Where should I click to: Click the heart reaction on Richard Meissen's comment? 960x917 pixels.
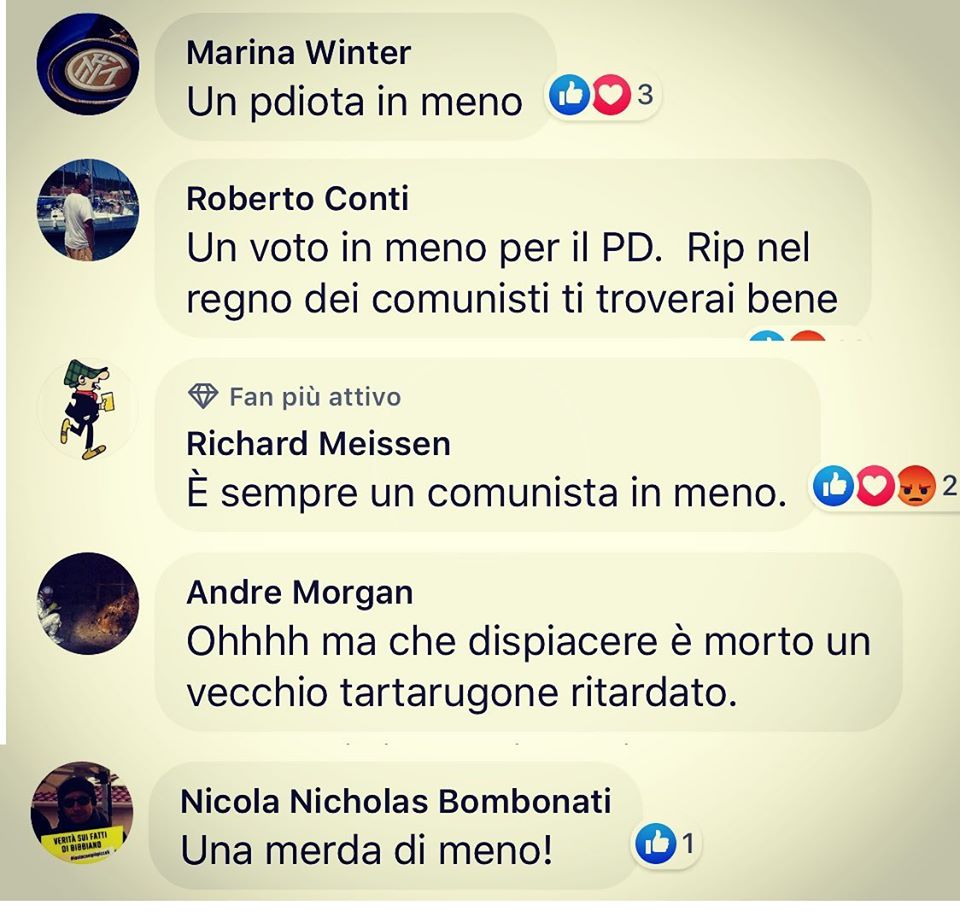point(874,486)
